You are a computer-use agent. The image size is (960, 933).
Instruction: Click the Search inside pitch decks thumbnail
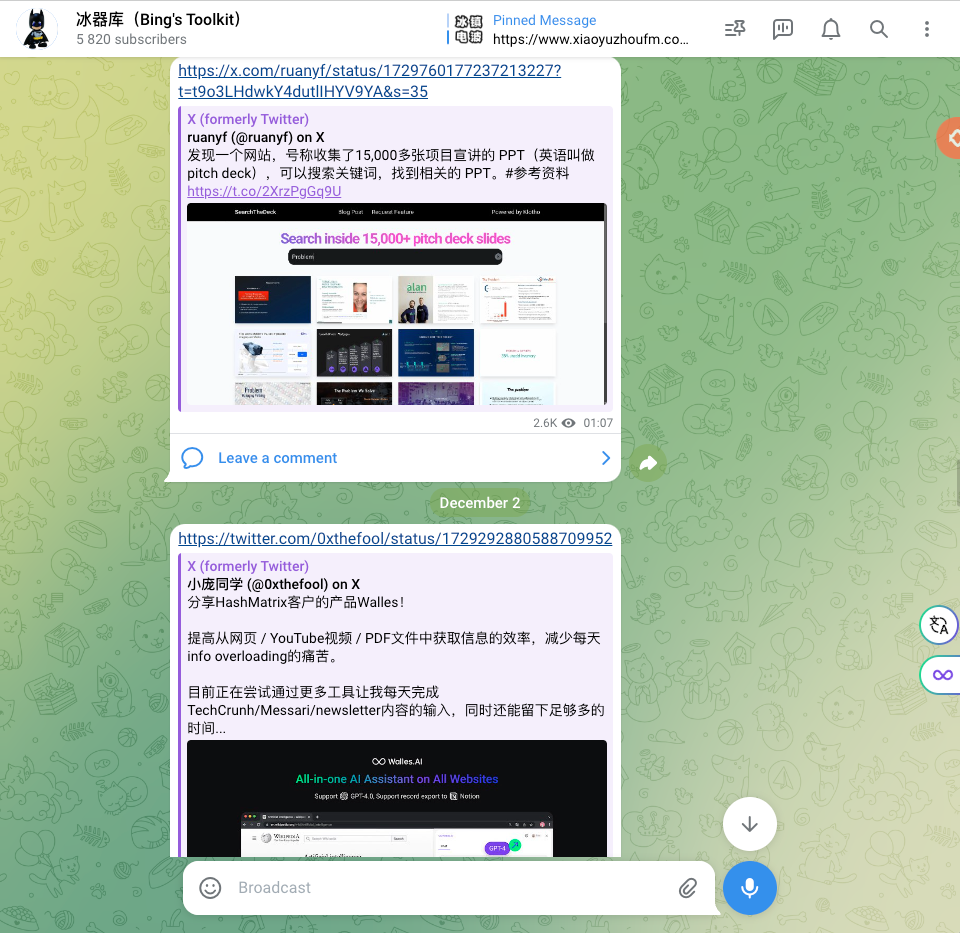pyautogui.click(x=395, y=305)
